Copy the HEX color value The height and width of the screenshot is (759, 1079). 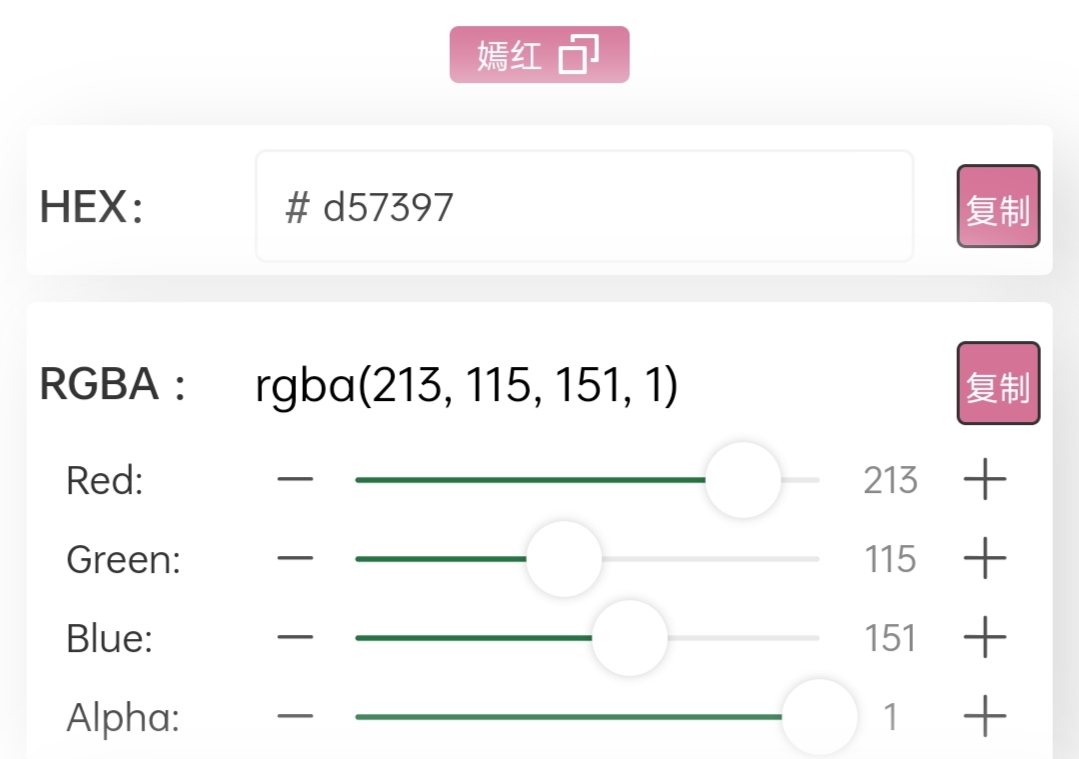998,207
